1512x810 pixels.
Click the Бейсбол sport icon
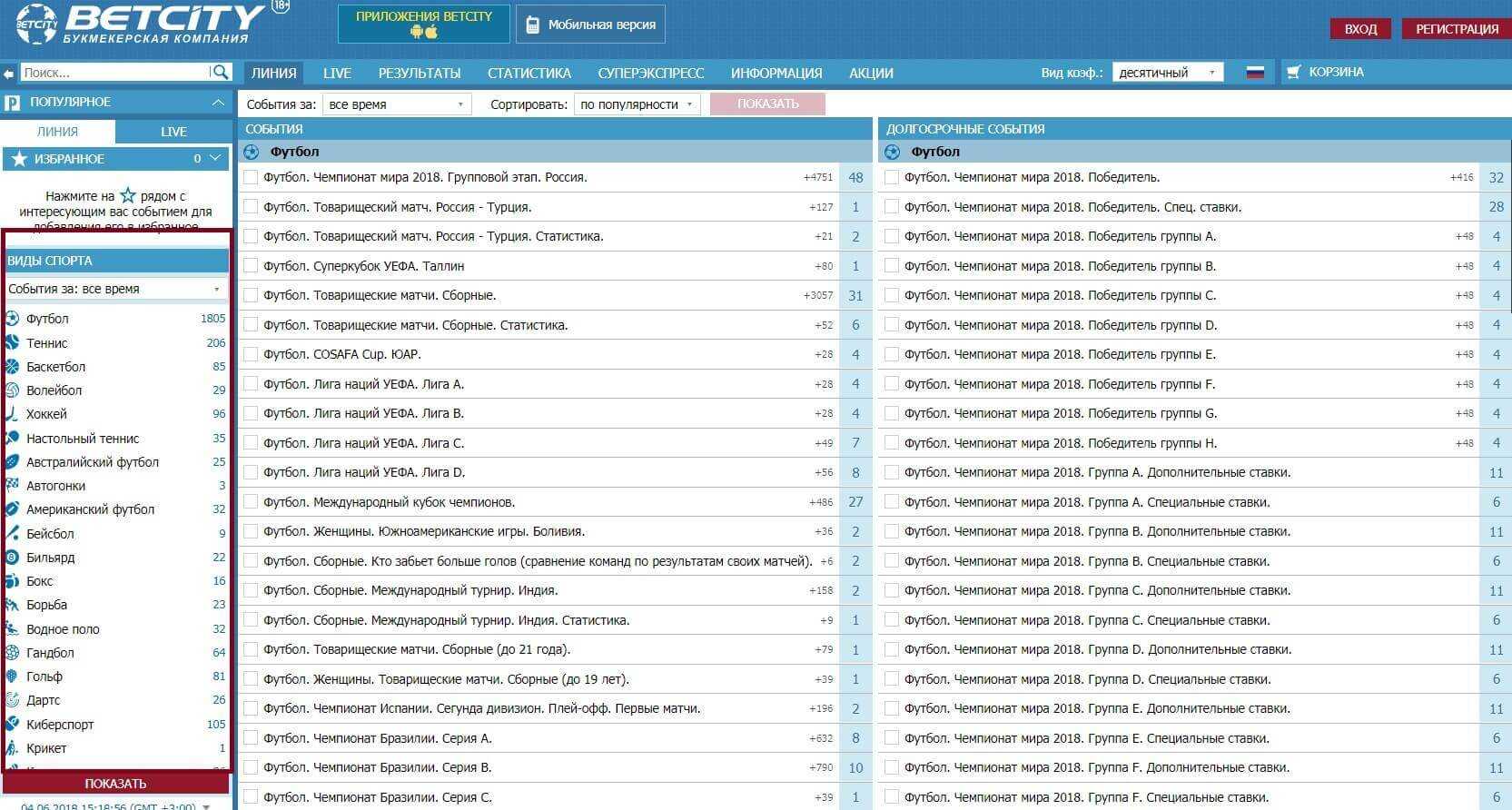pos(12,533)
